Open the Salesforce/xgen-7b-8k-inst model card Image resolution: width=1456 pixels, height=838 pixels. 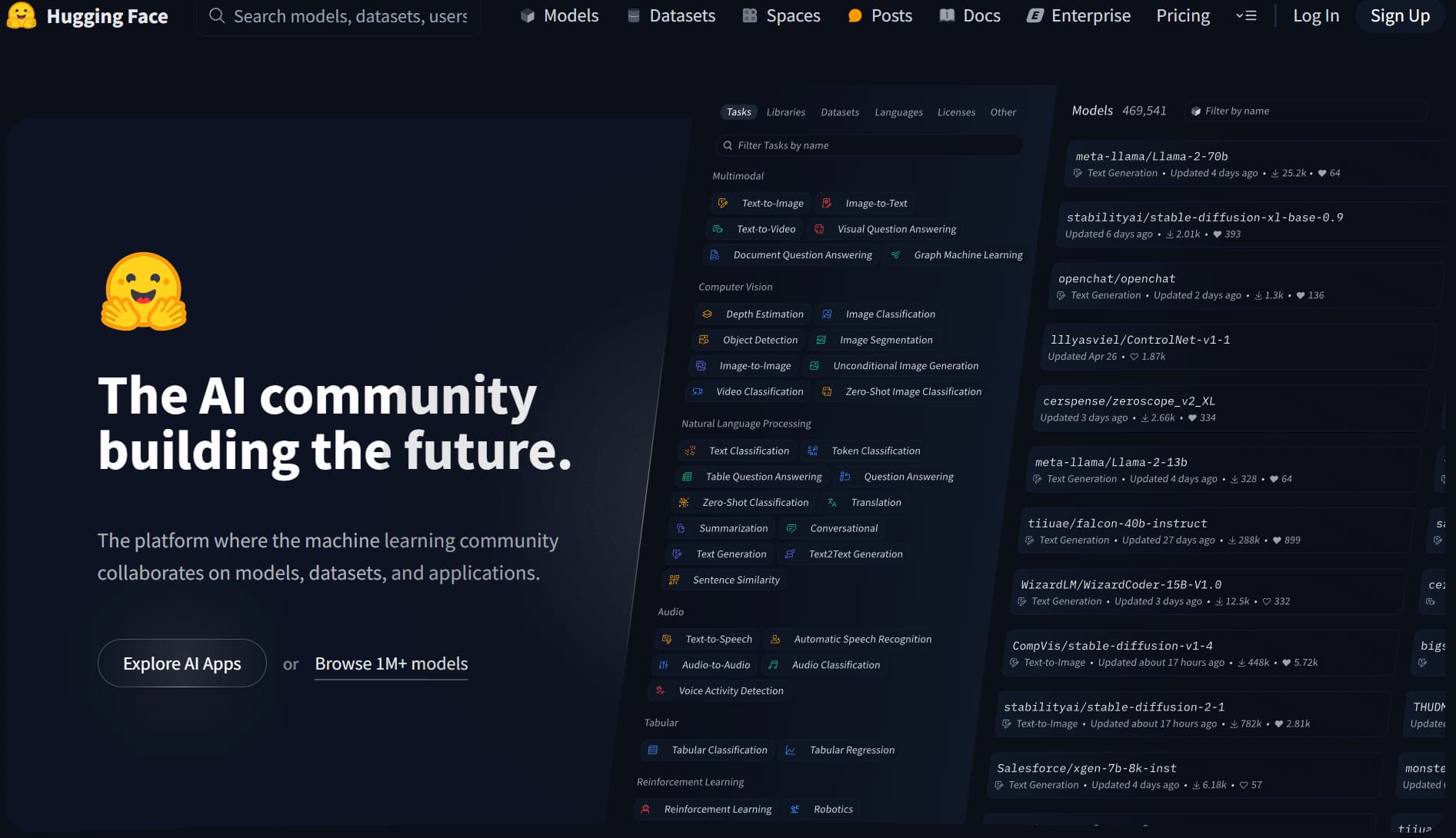(1185, 776)
